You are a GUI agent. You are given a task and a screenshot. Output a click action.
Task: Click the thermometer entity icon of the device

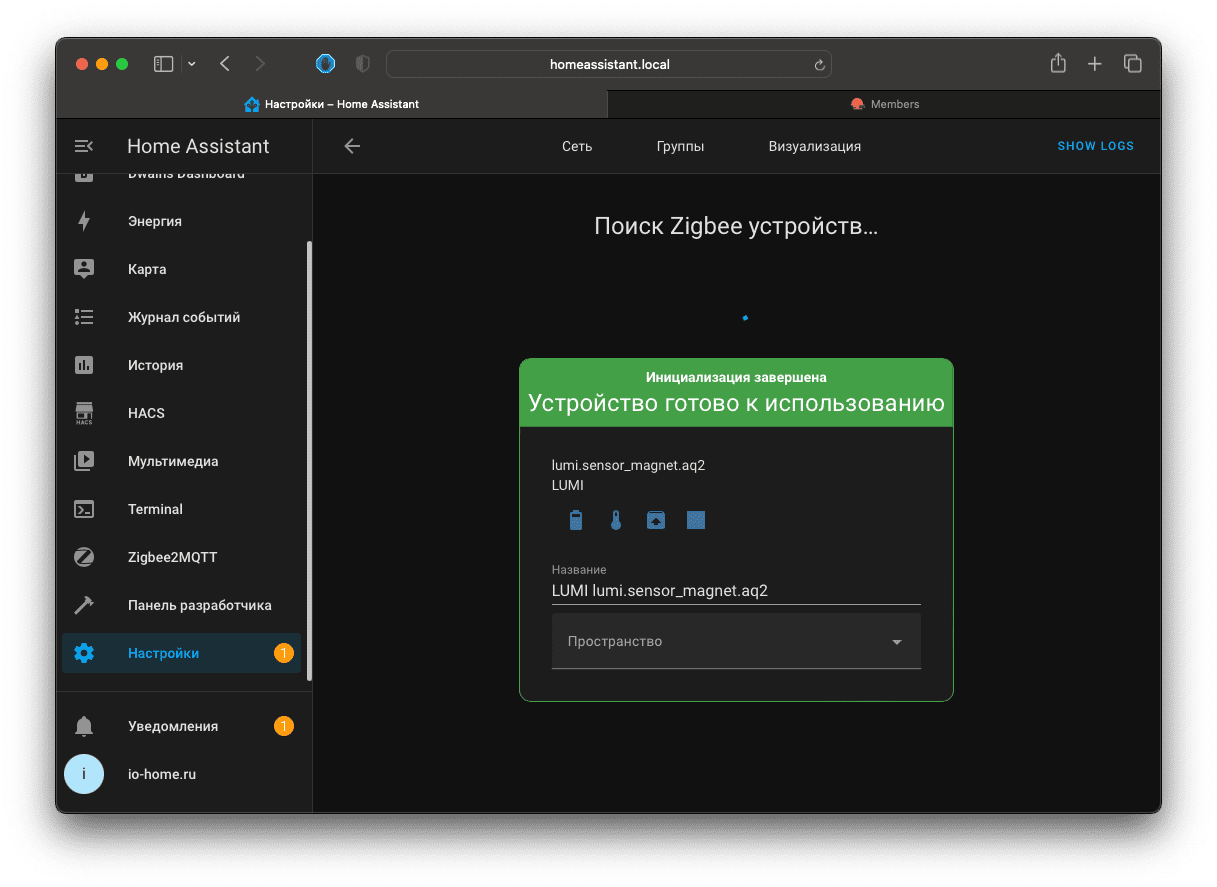coord(616,520)
